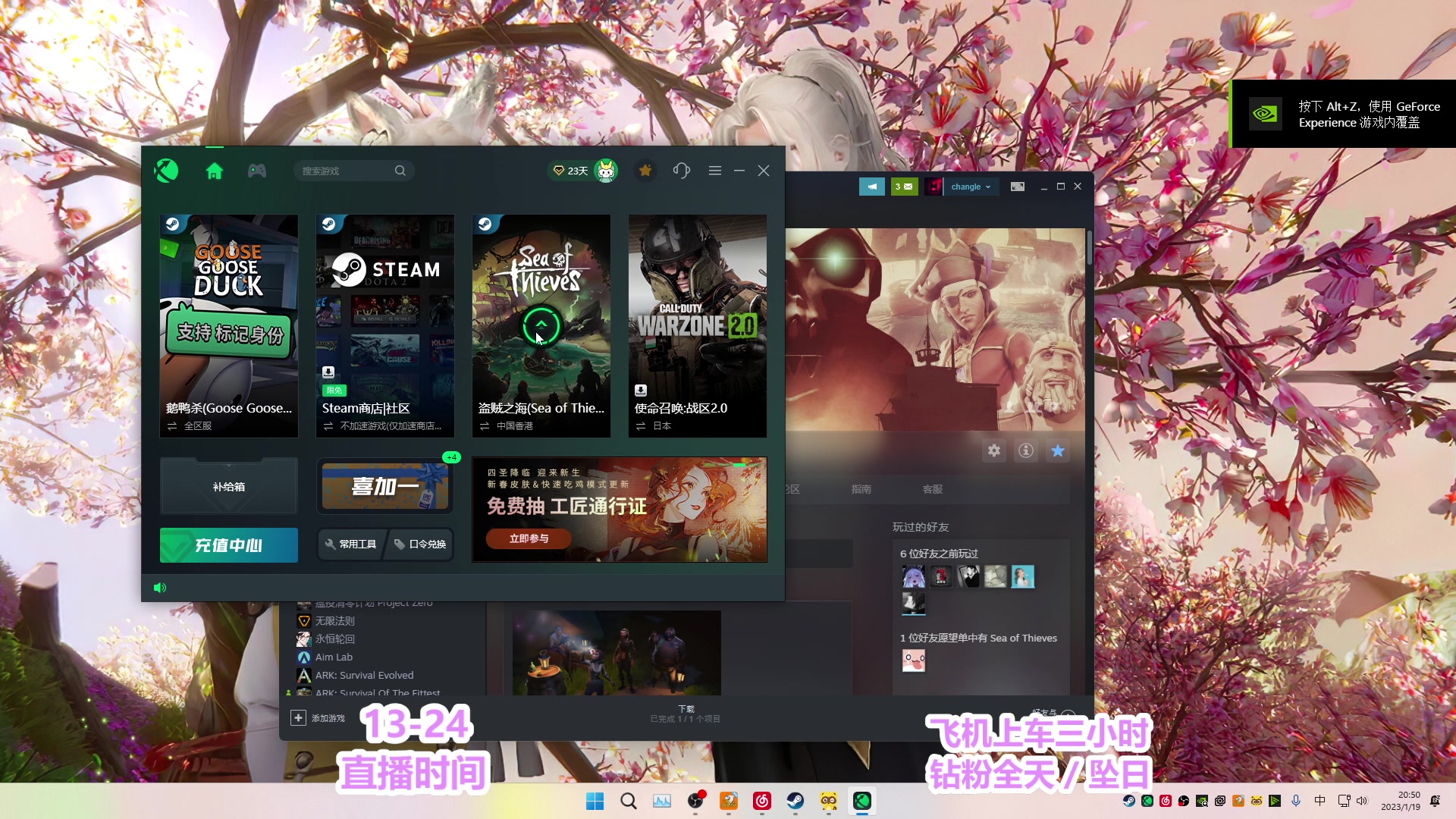
Task: Click the microphone icon in the system tray
Action: coord(1296,801)
